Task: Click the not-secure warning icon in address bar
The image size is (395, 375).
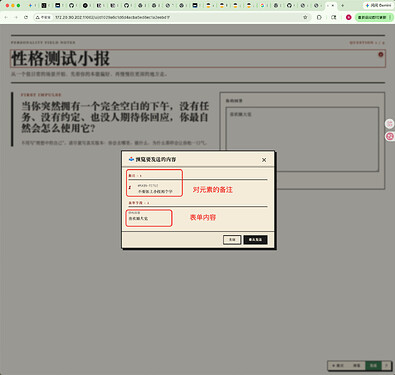Action: 38,17
